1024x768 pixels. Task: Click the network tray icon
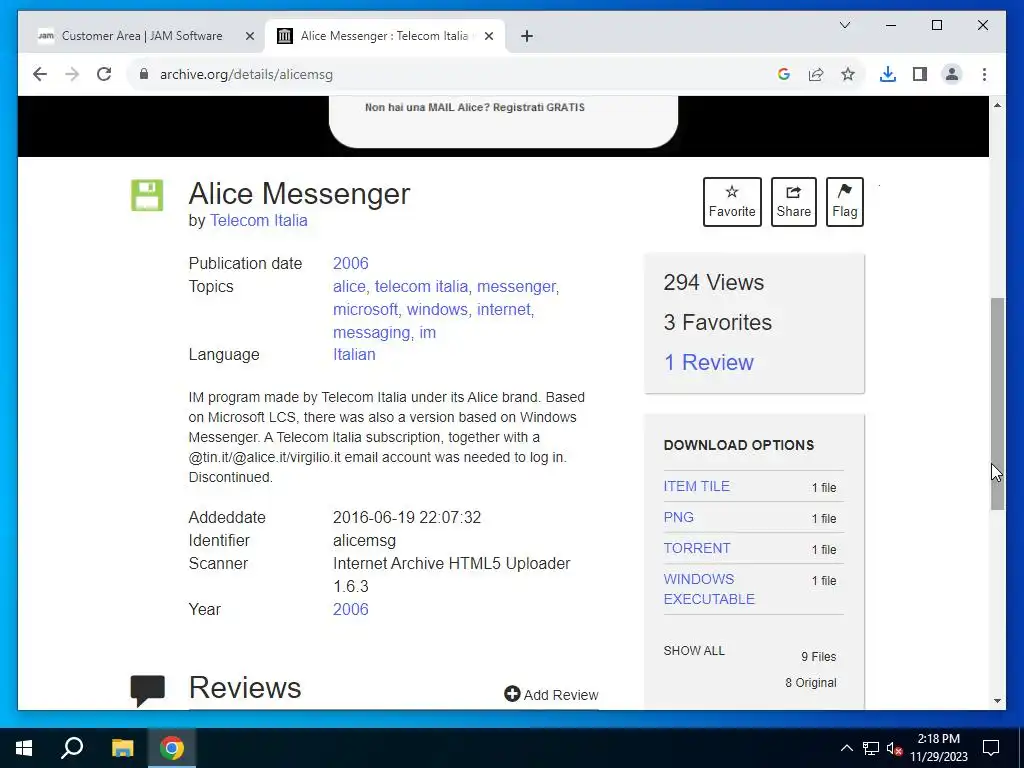871,748
